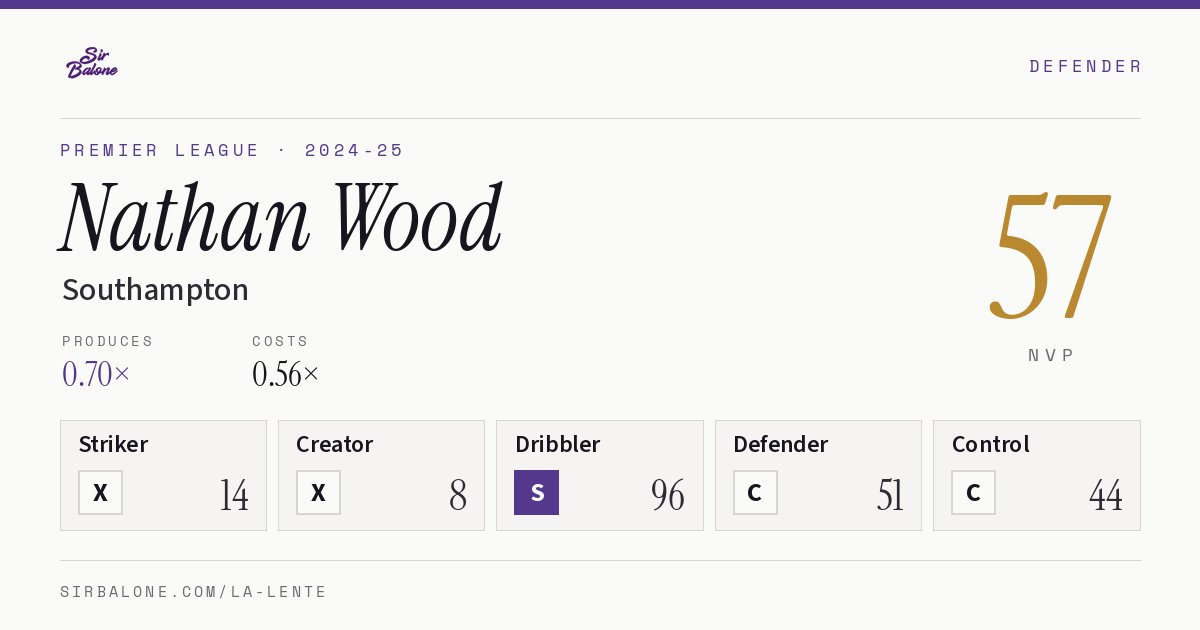Click the COSTS label
This screenshot has width=1200, height=630.
point(281,341)
